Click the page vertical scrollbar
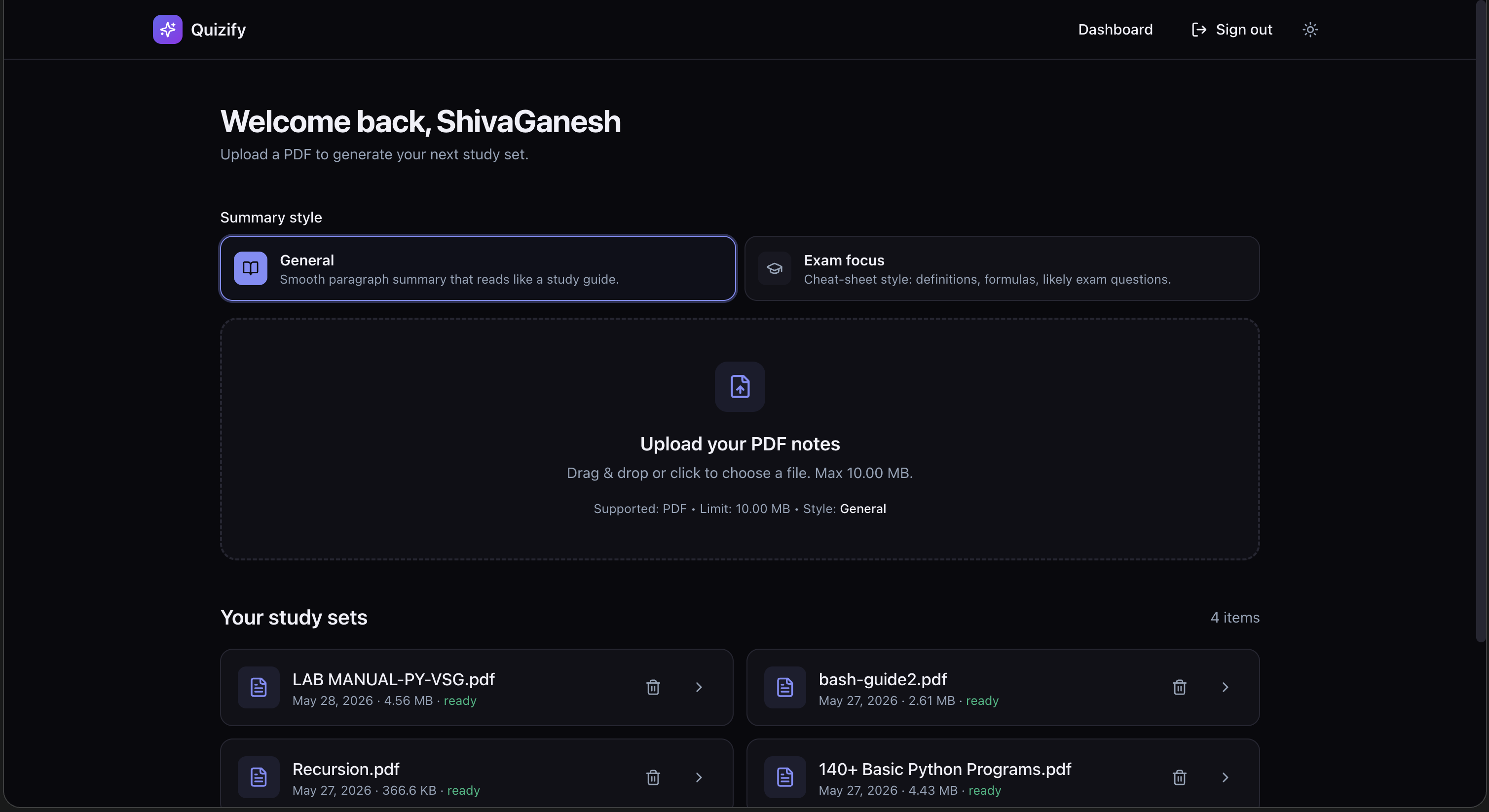 (x=1481, y=321)
